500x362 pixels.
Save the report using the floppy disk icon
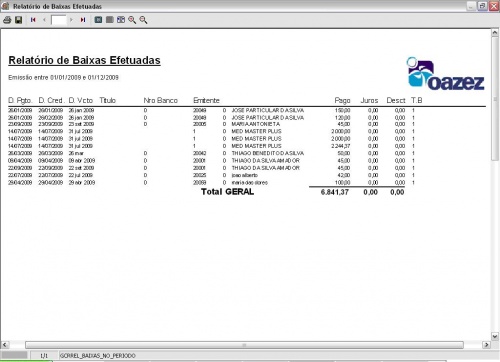pyautogui.click(x=19, y=20)
